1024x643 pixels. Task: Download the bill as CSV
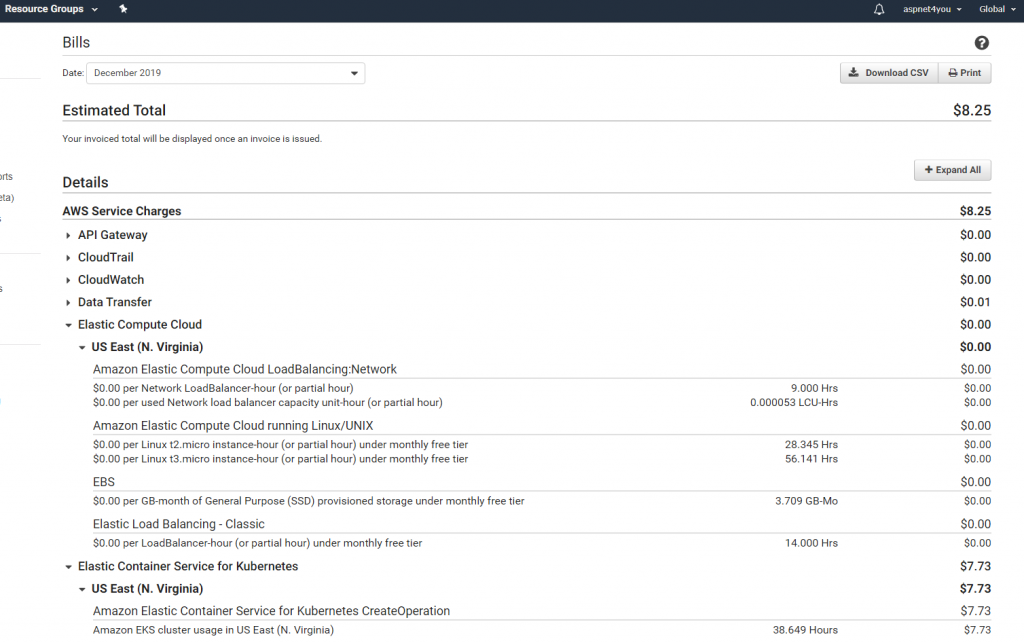(889, 73)
